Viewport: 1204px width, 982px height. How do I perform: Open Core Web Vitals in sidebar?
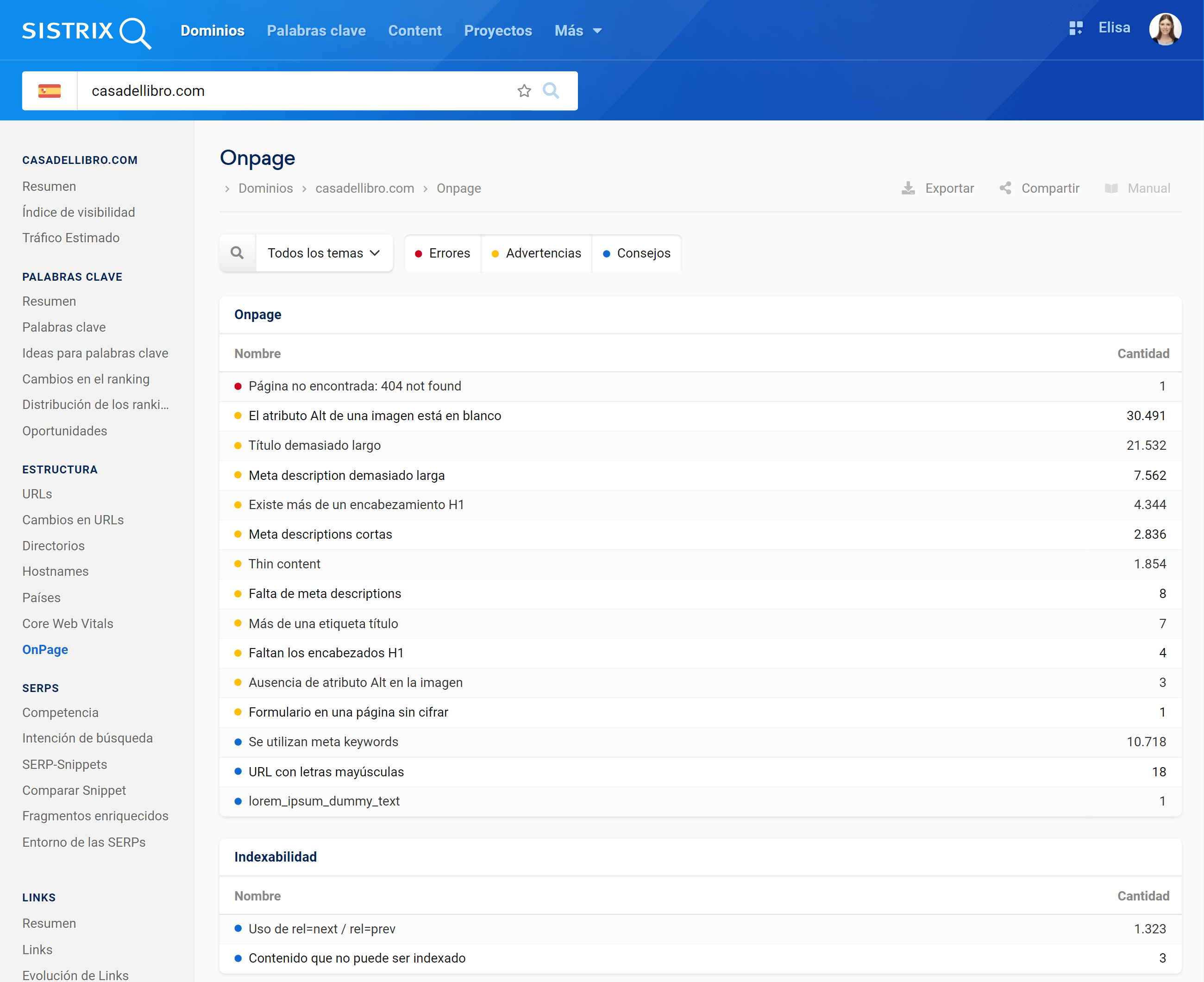pos(68,623)
